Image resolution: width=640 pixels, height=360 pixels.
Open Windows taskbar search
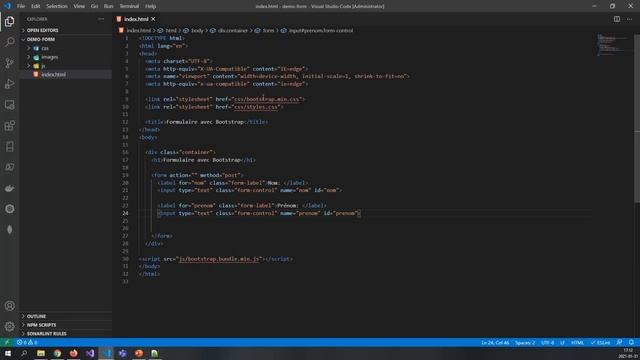[24, 353]
